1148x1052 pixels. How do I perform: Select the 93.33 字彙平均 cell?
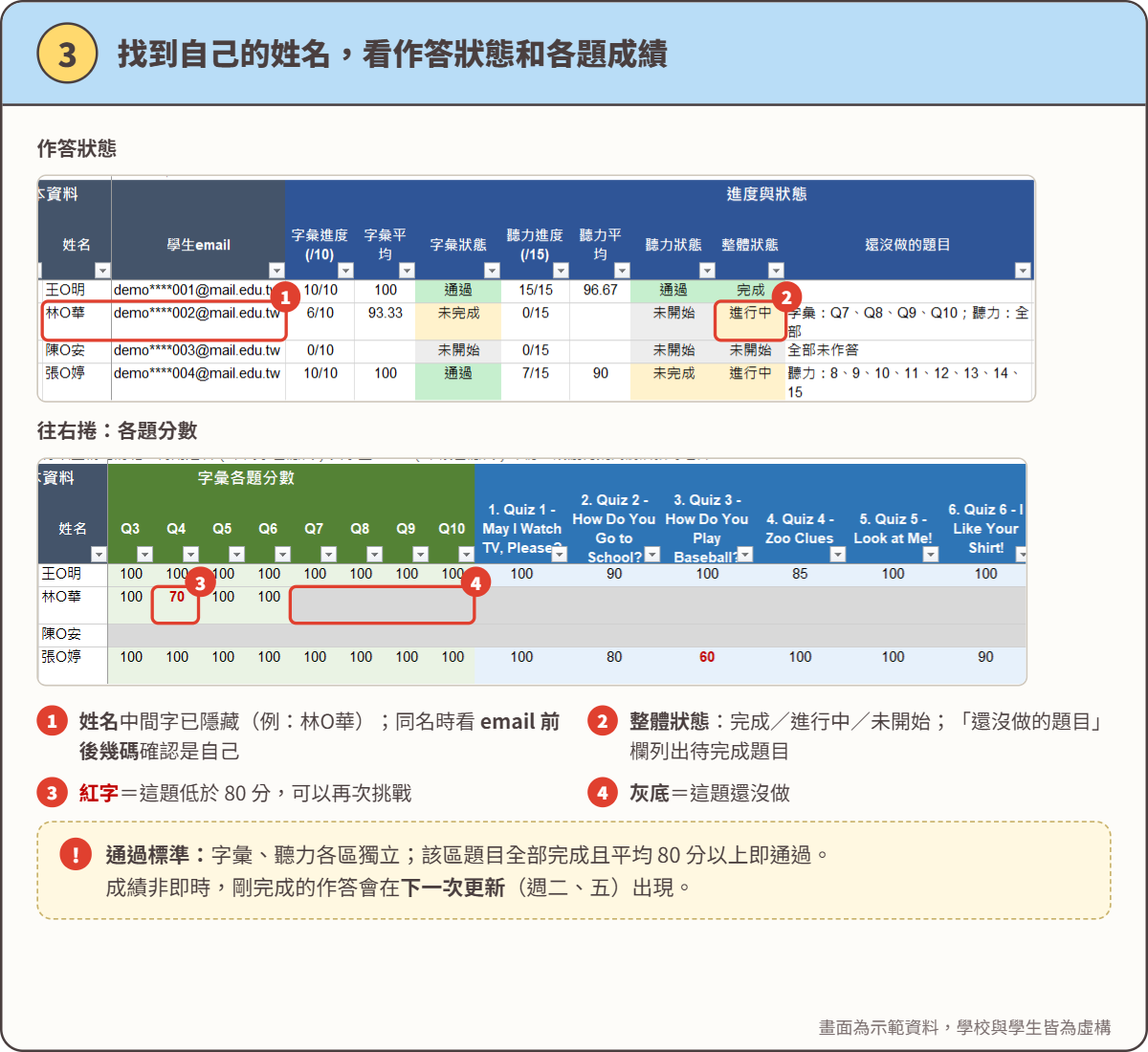(386, 320)
